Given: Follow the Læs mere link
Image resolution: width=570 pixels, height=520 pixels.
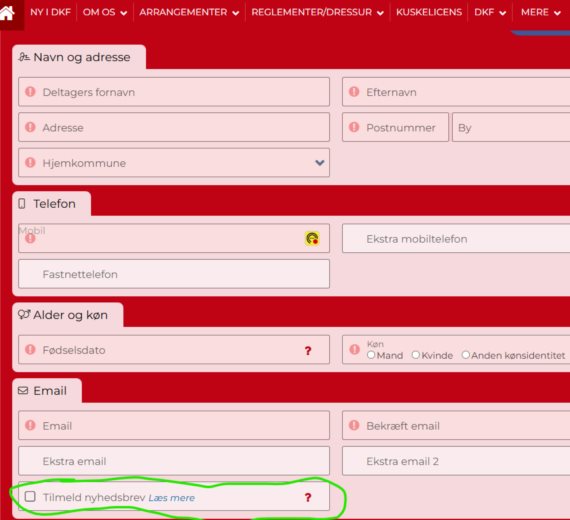Looking at the screenshot, I should (172, 498).
